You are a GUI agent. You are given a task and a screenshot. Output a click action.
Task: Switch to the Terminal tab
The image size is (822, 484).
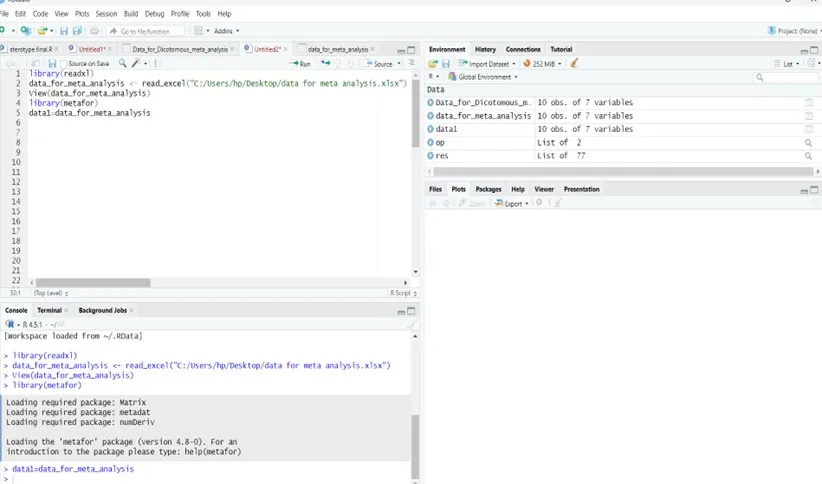tap(49, 310)
